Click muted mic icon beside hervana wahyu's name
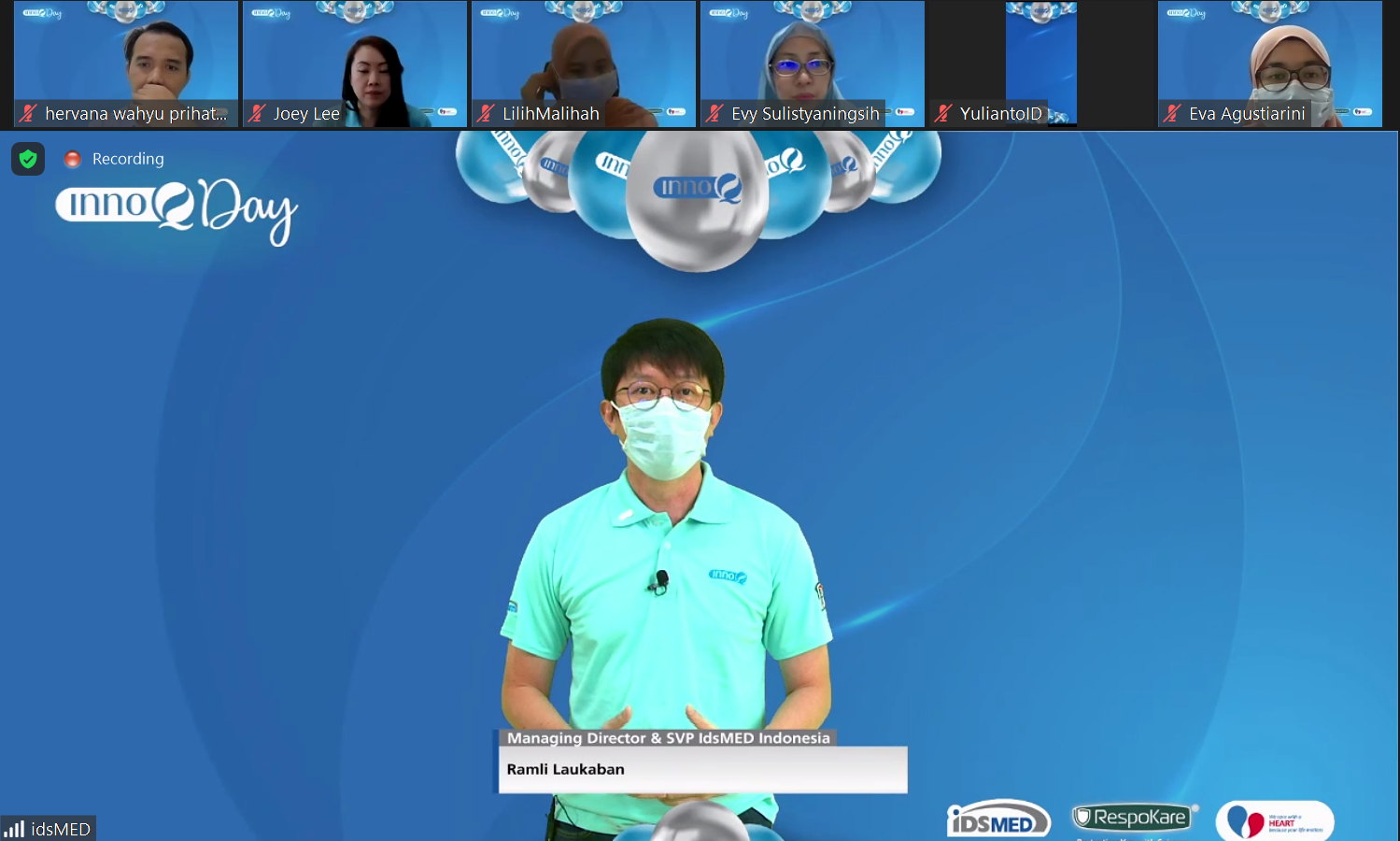 point(28,114)
